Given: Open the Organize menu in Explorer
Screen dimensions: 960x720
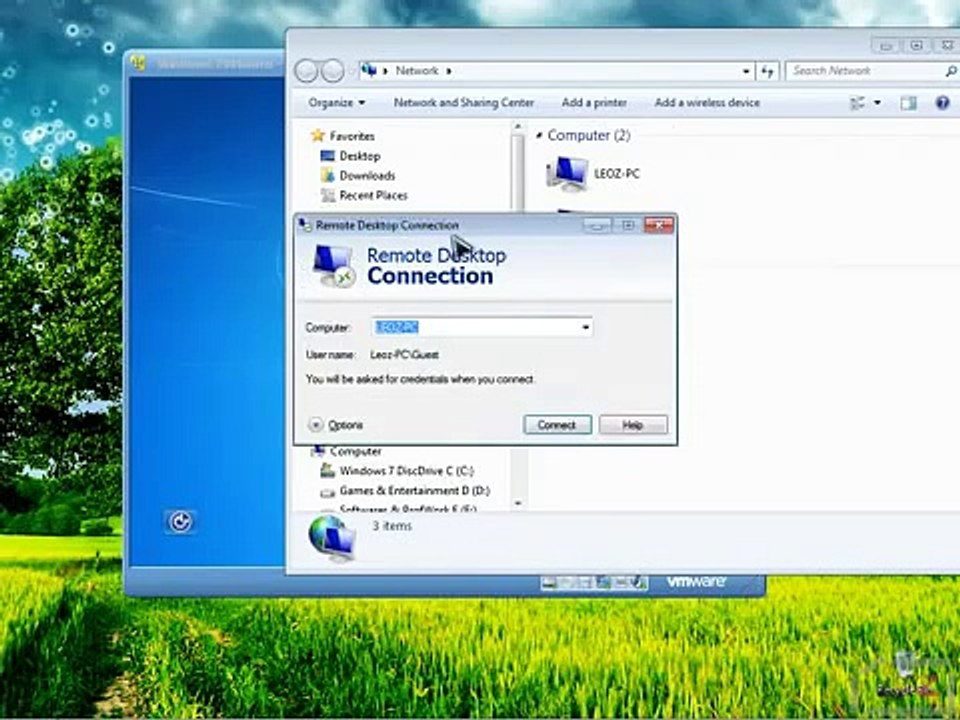Looking at the screenshot, I should pos(337,102).
